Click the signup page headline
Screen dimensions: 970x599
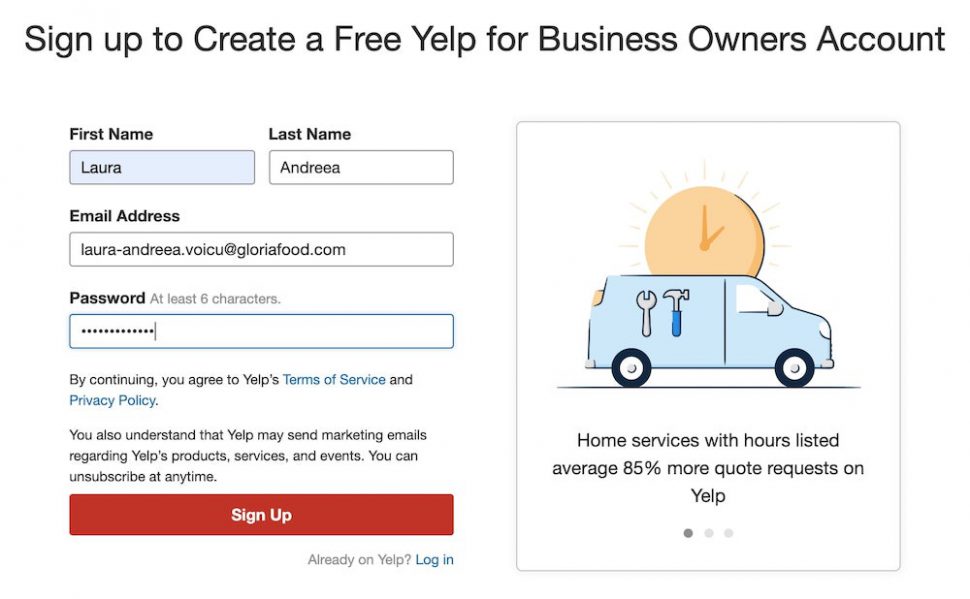(x=484, y=39)
